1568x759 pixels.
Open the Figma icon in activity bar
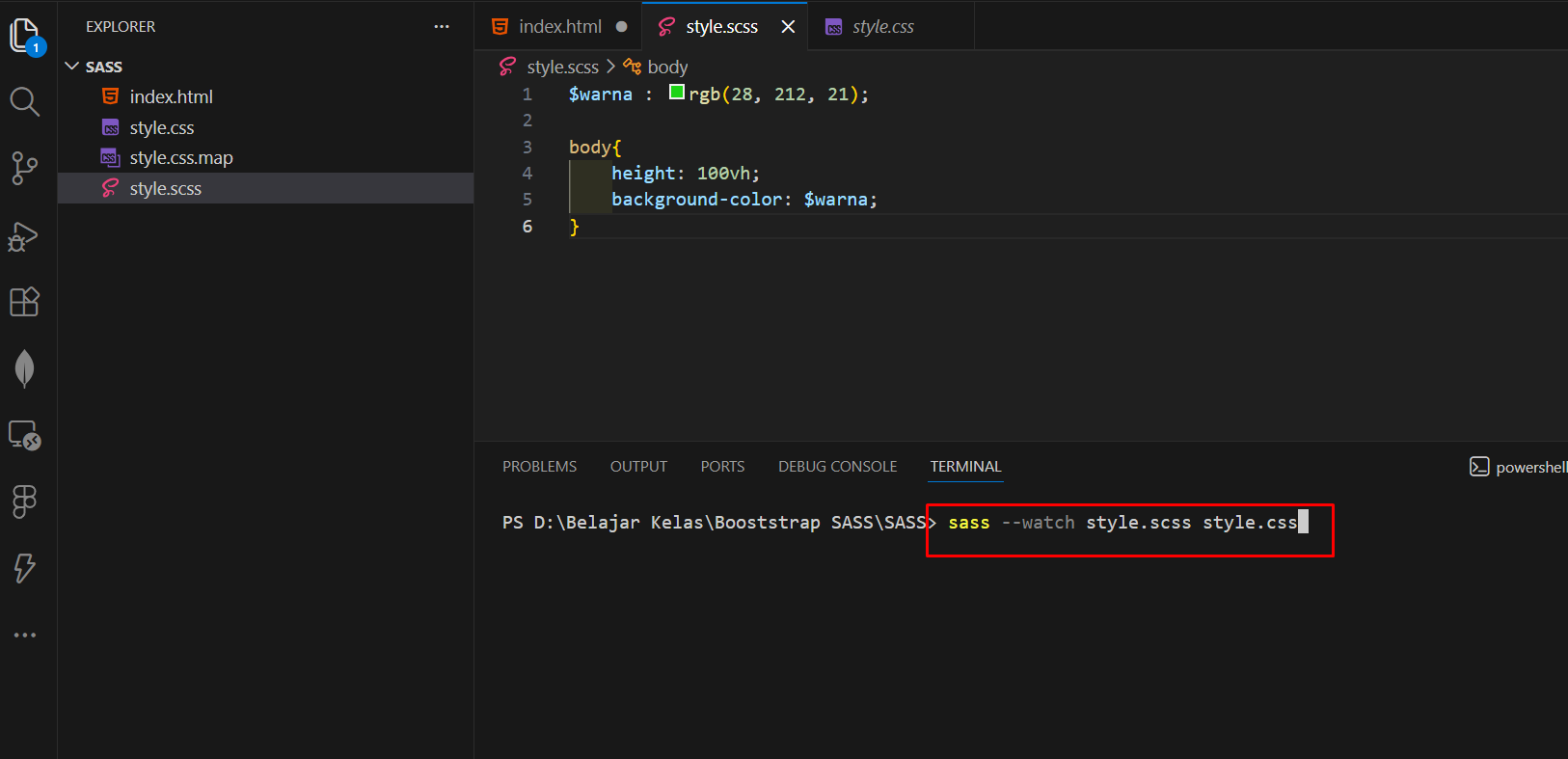point(24,501)
